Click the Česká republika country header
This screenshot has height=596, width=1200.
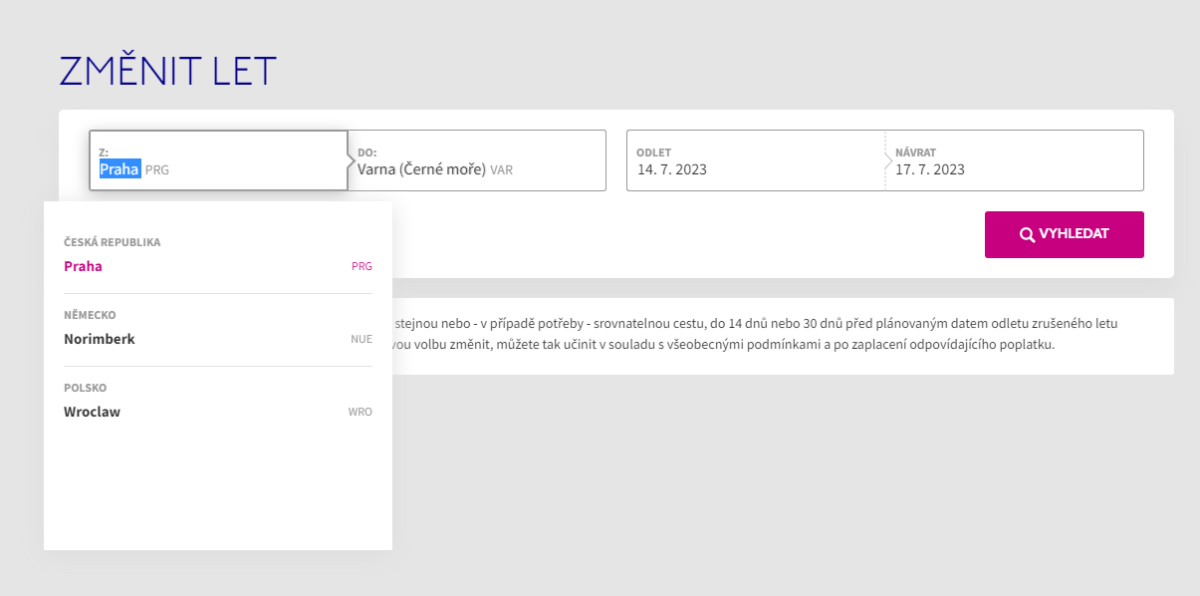112,243
